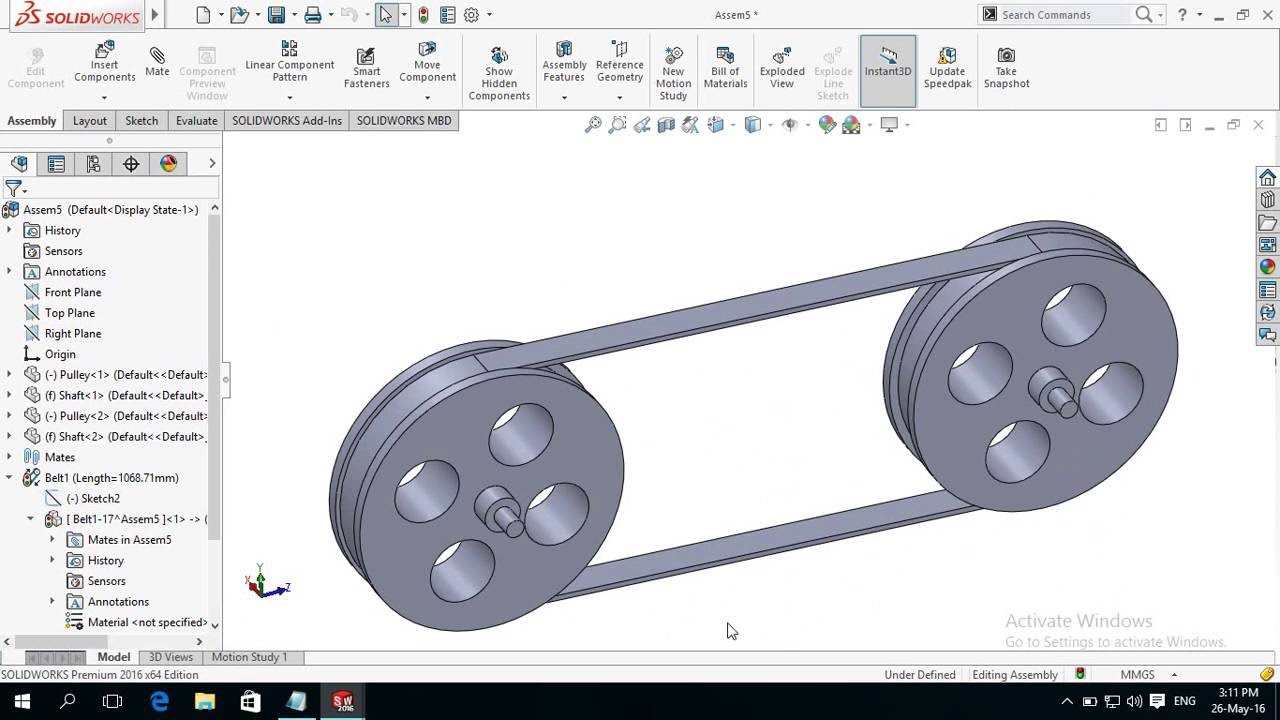Toggle Show Hidden Components

[x=499, y=65]
